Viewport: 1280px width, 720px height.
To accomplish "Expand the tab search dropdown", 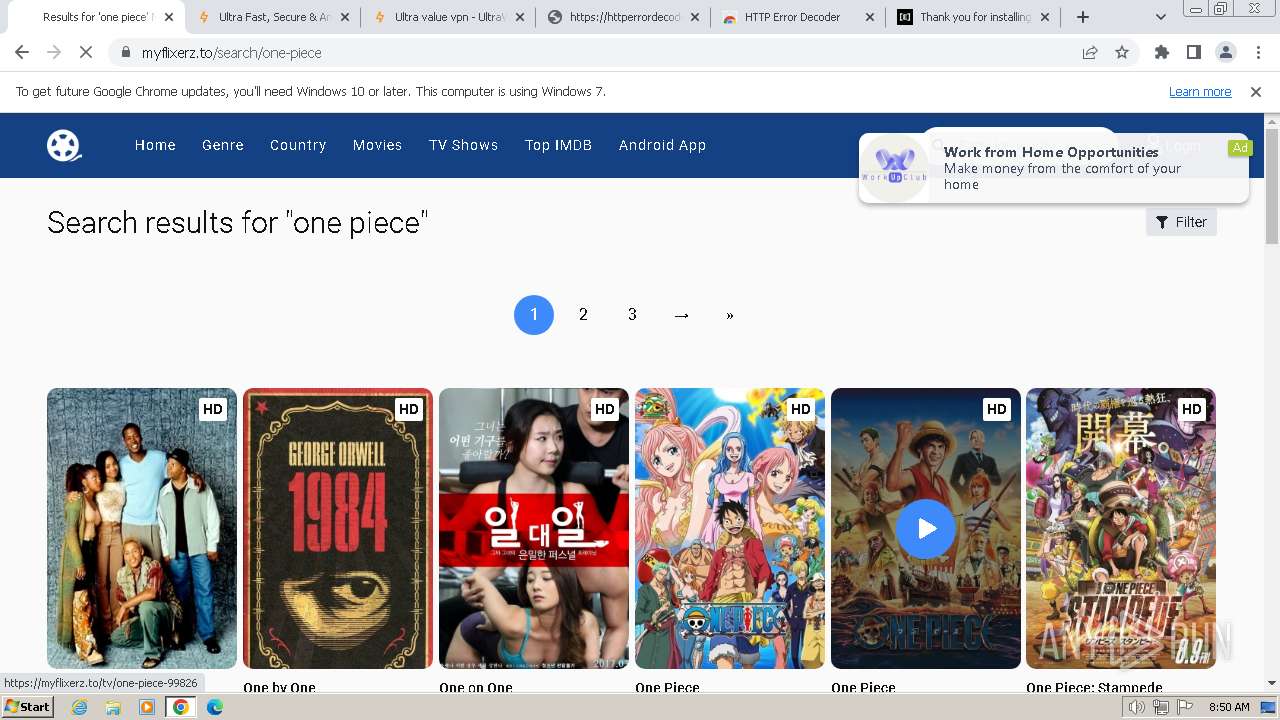I will [1161, 17].
